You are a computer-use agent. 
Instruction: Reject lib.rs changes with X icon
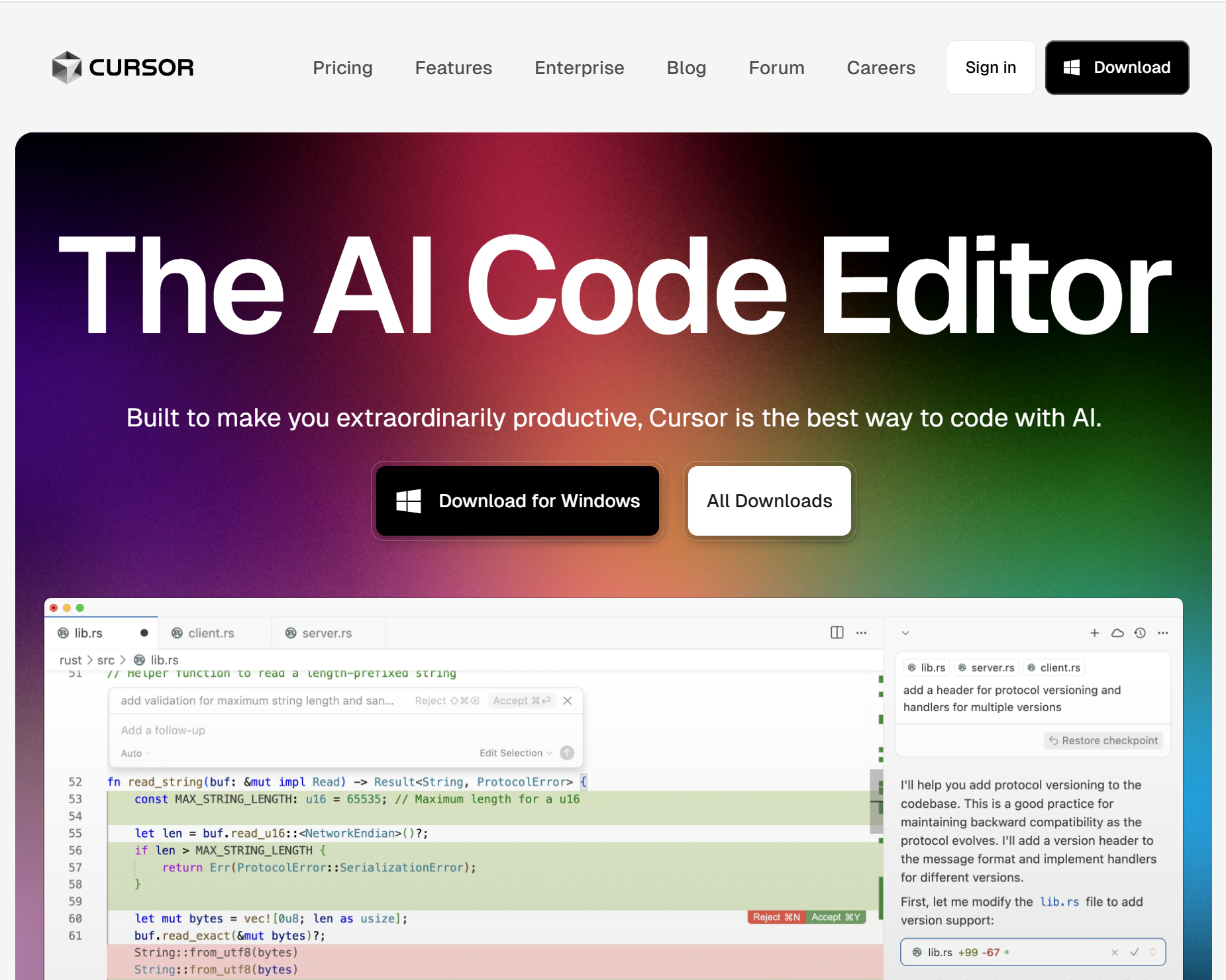pyautogui.click(x=1115, y=952)
